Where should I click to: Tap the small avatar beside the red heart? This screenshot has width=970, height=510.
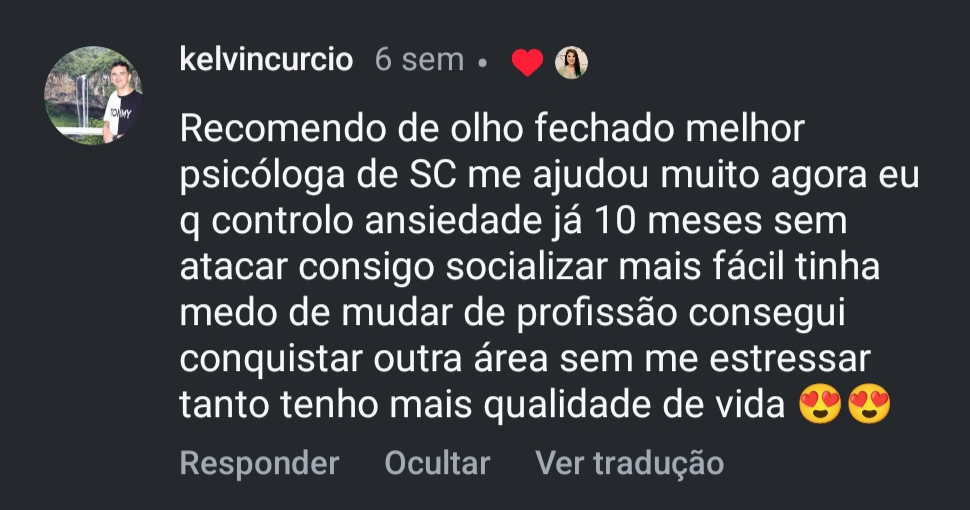pos(571,63)
